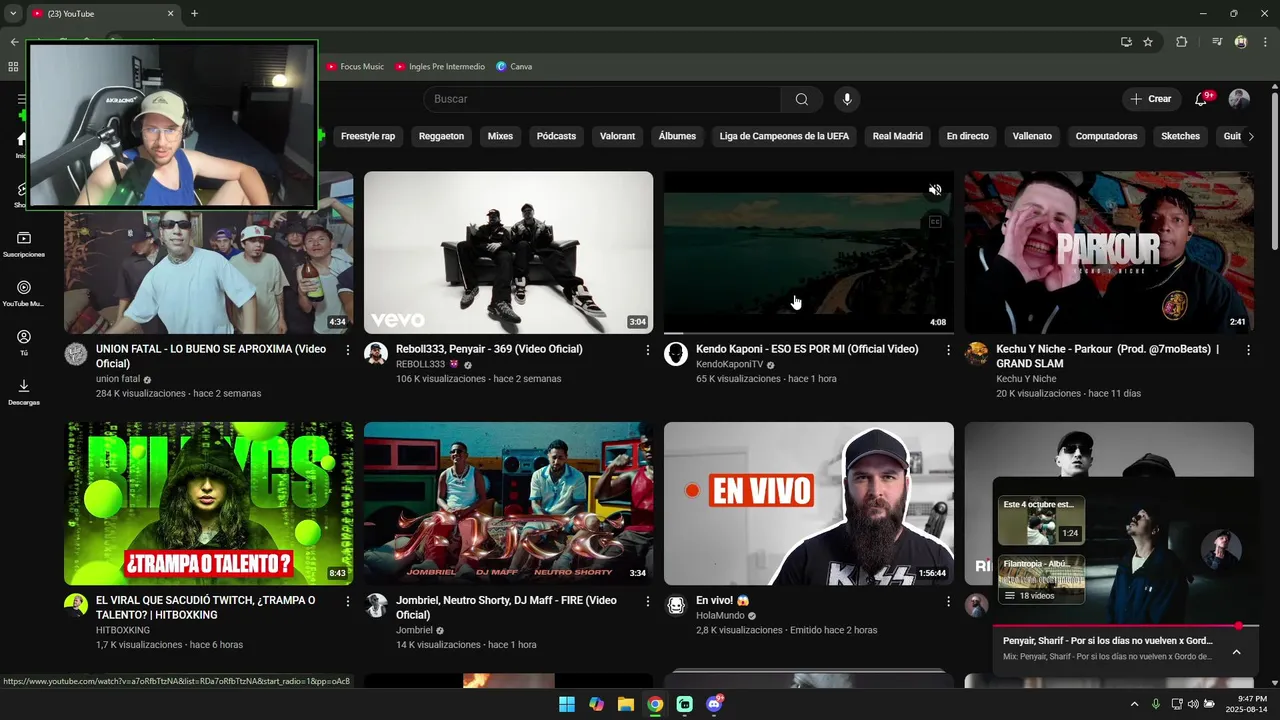Focus the Buscar search field
The image size is (1280, 720).
coord(602,99)
